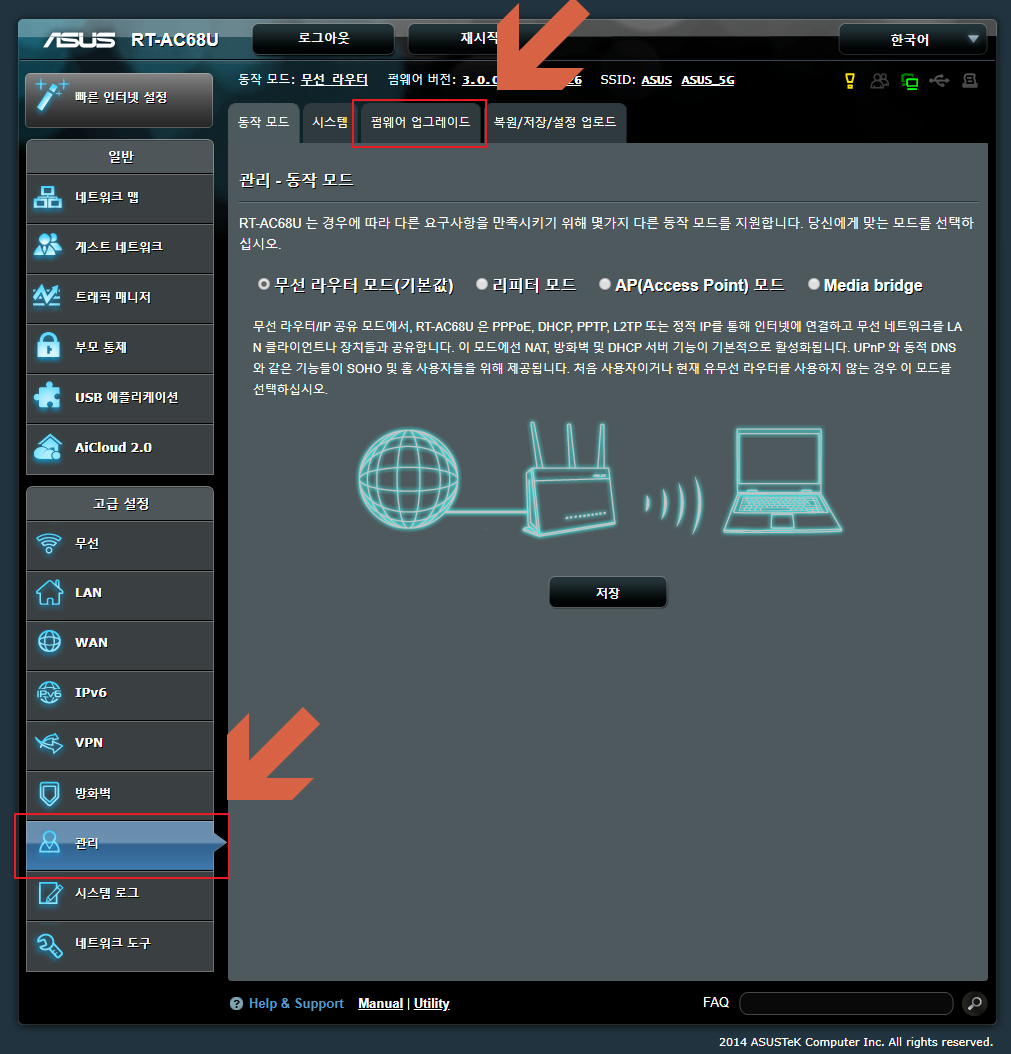Open the Utility link in footer
The image size is (1011, 1054).
[x=432, y=1004]
